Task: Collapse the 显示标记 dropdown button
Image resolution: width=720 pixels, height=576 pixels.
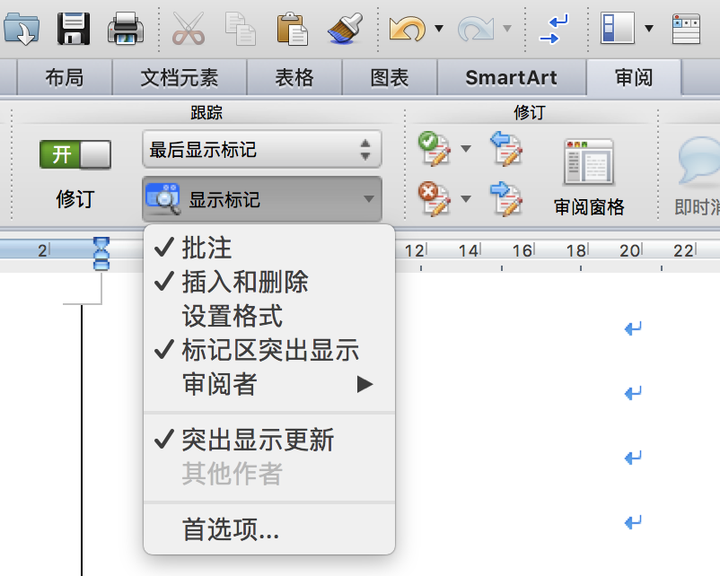Action: [x=262, y=199]
